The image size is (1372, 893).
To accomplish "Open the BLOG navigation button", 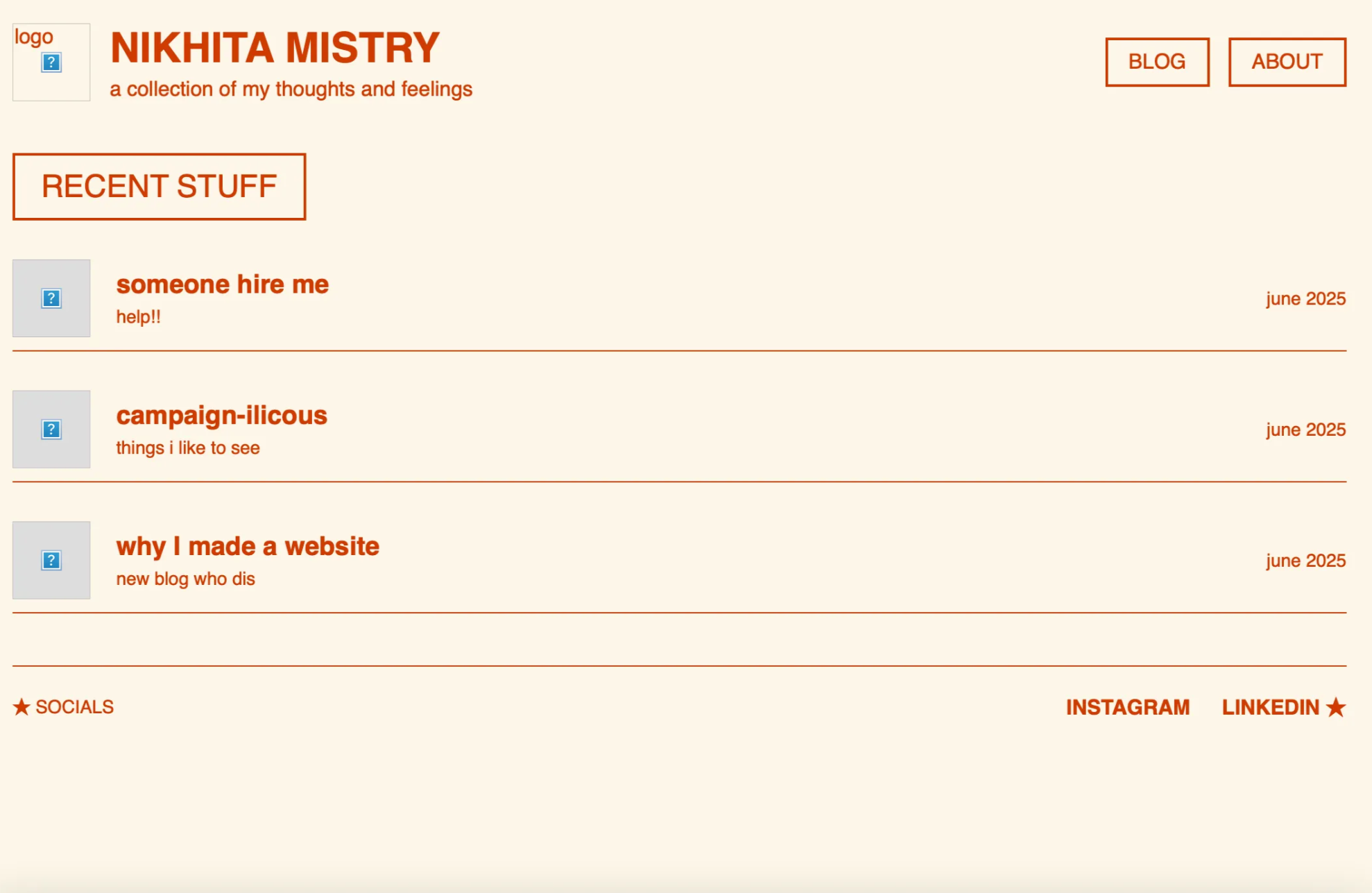I will 1157,62.
